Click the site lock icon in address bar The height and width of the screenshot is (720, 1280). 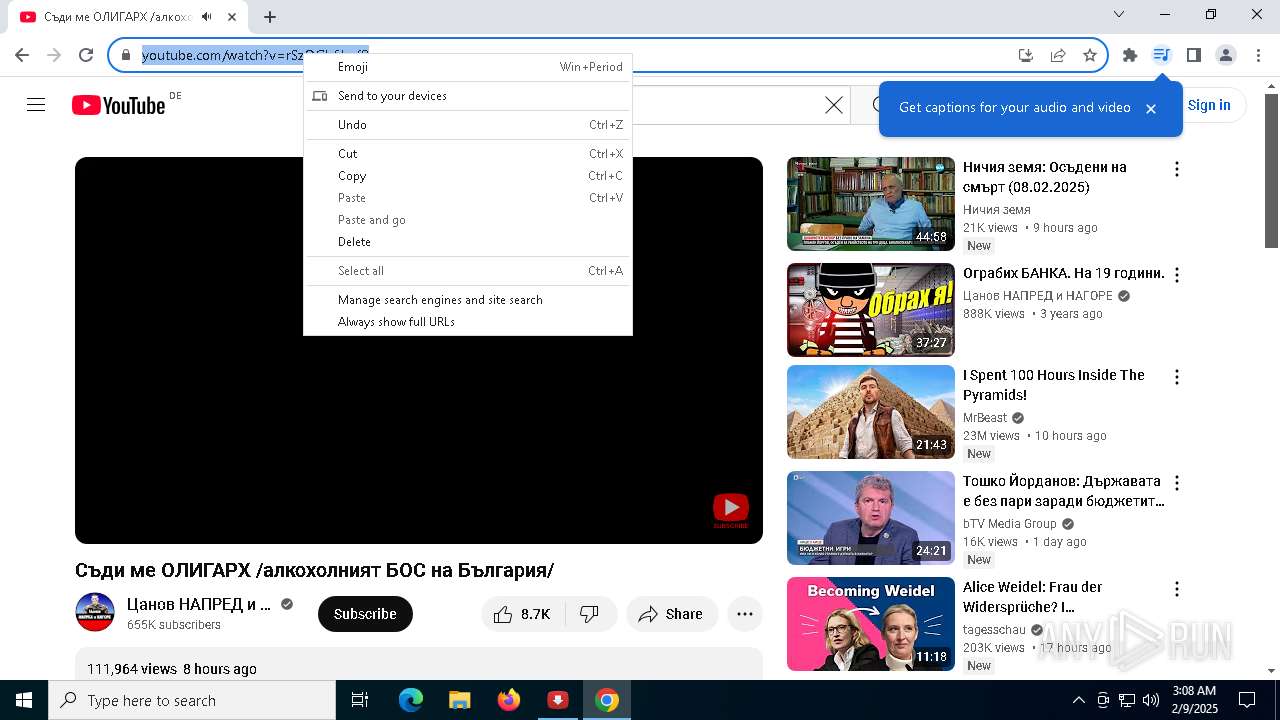pyautogui.click(x=126, y=55)
